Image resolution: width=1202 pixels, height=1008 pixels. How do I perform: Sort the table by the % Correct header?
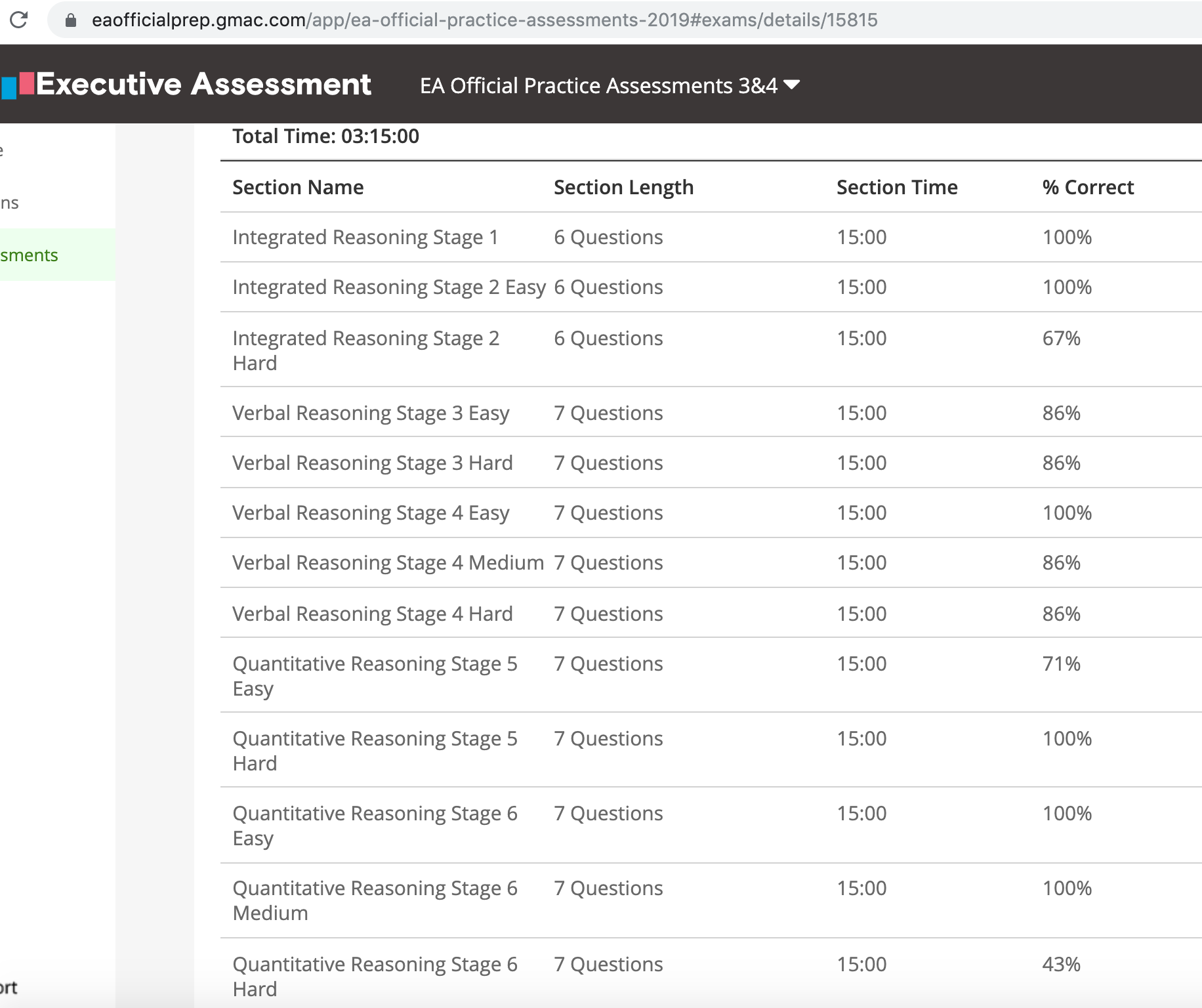(x=1087, y=187)
